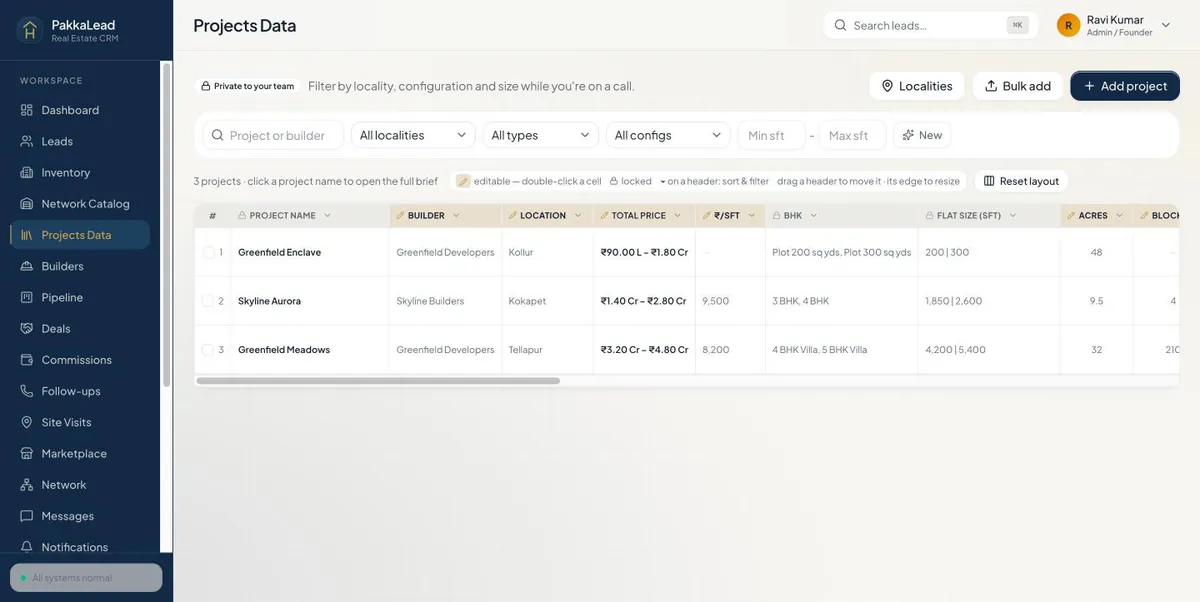
Task: Click the Max sft input
Action: pyautogui.click(x=852, y=135)
